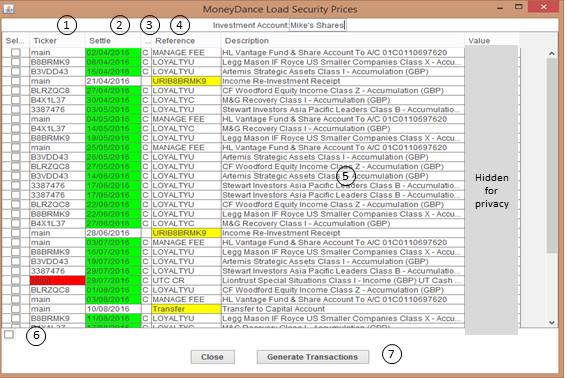
Task: Select checkbox of 11/08/2016 B8BRMK9 row
Action: [16, 318]
